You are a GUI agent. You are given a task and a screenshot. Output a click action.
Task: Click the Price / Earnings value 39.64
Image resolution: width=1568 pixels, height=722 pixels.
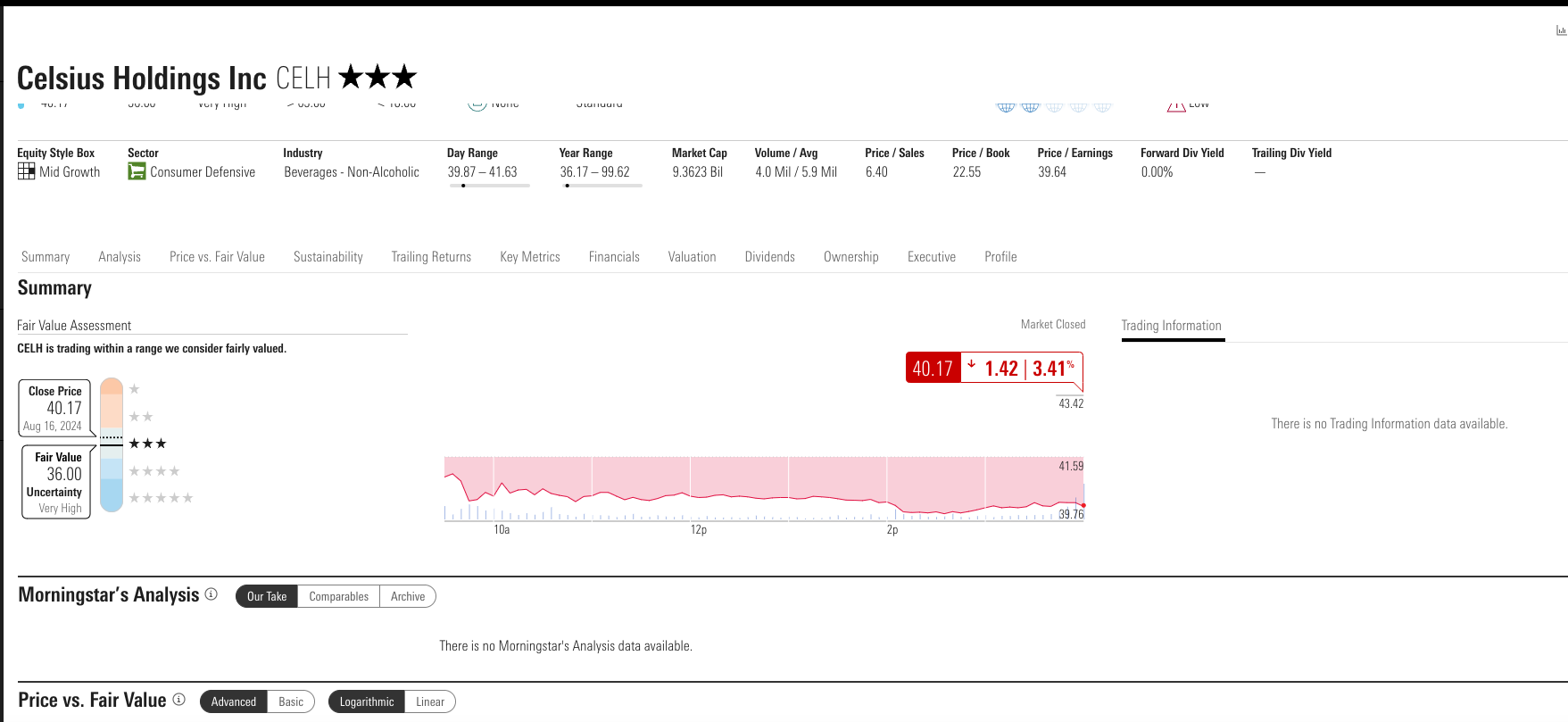(1052, 172)
